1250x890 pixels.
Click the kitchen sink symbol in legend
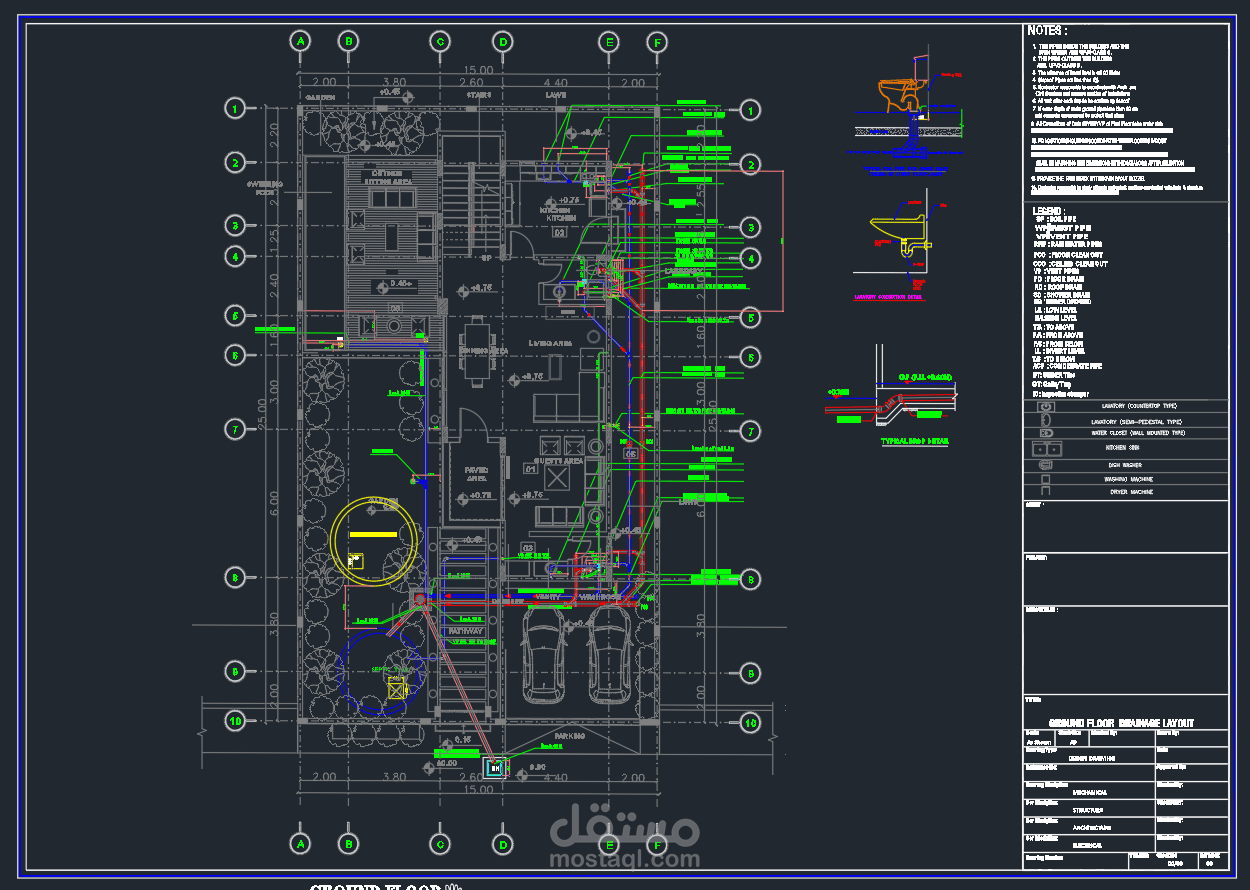[1047, 449]
